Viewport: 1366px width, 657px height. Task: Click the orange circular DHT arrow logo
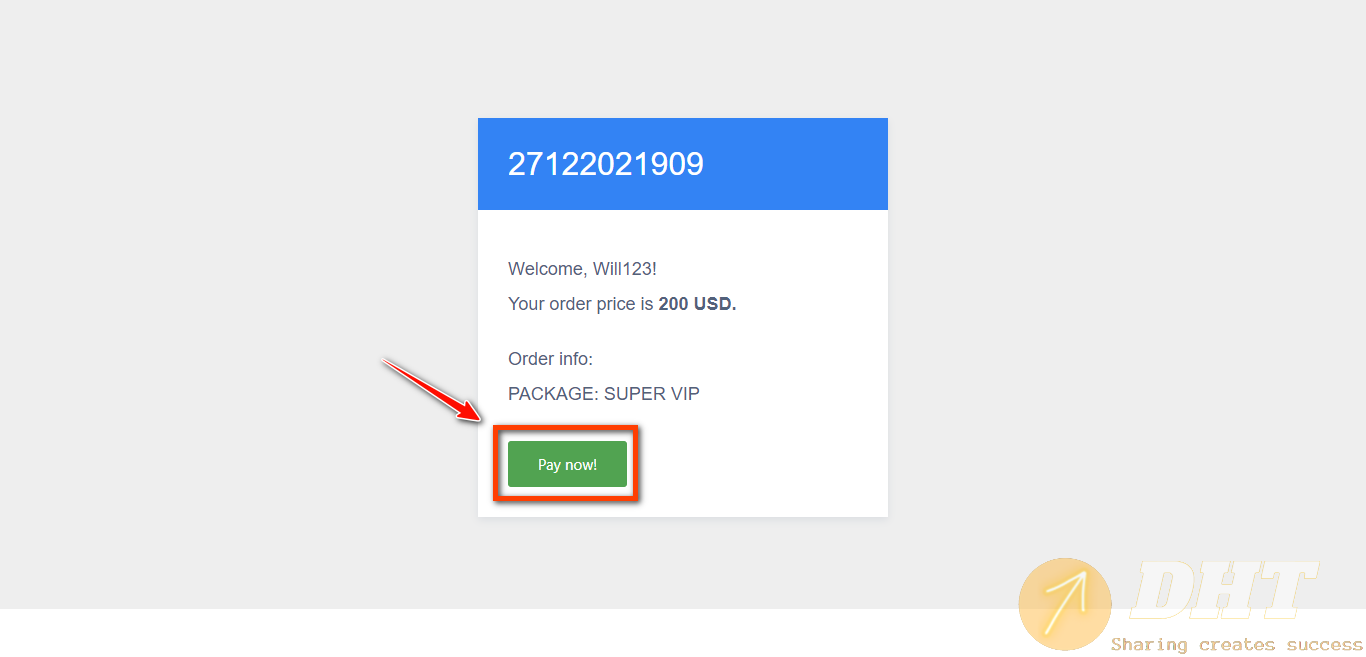(1064, 604)
